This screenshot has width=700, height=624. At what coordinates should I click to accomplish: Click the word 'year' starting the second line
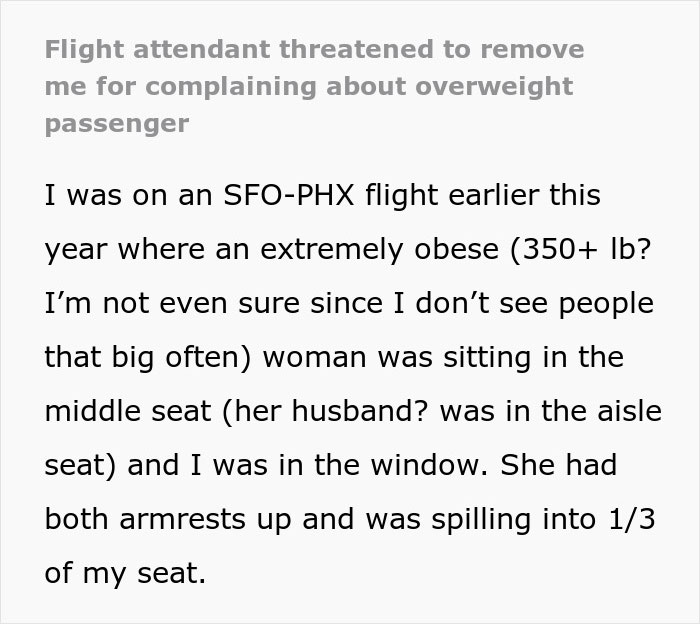75,250
